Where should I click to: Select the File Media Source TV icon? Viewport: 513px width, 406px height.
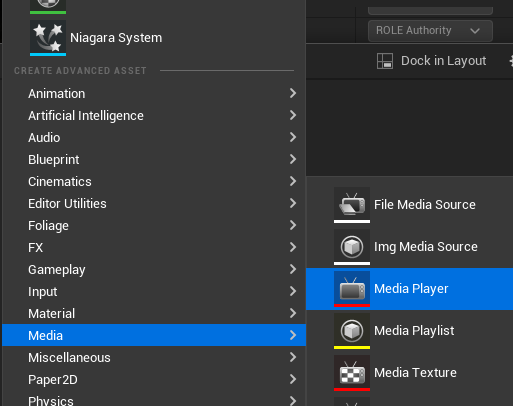352,205
